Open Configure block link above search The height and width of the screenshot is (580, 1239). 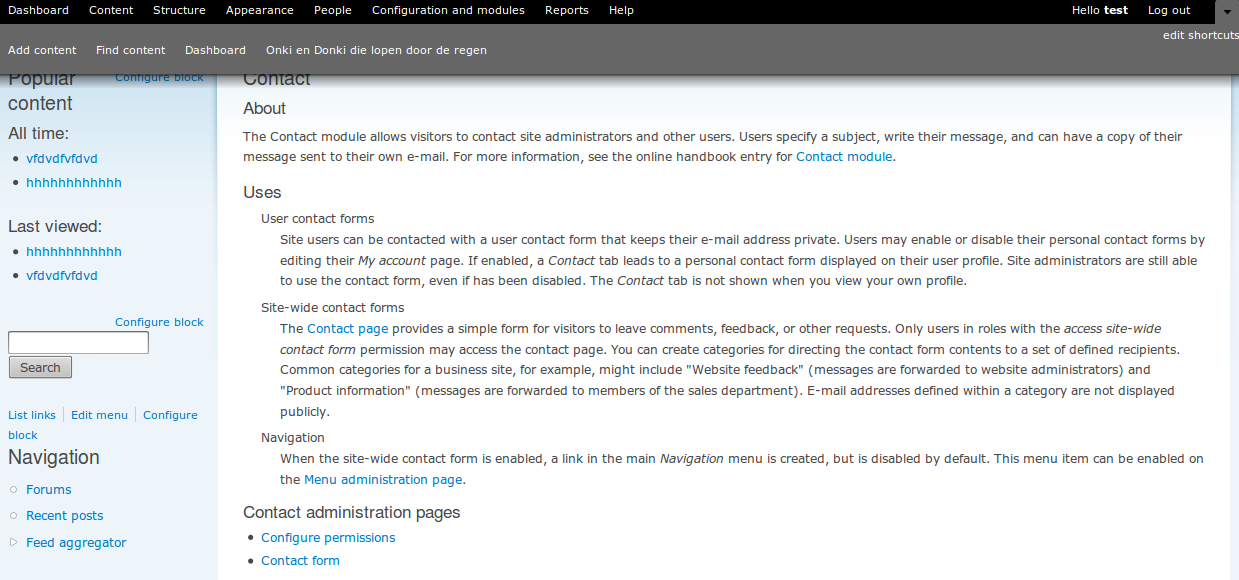[159, 322]
